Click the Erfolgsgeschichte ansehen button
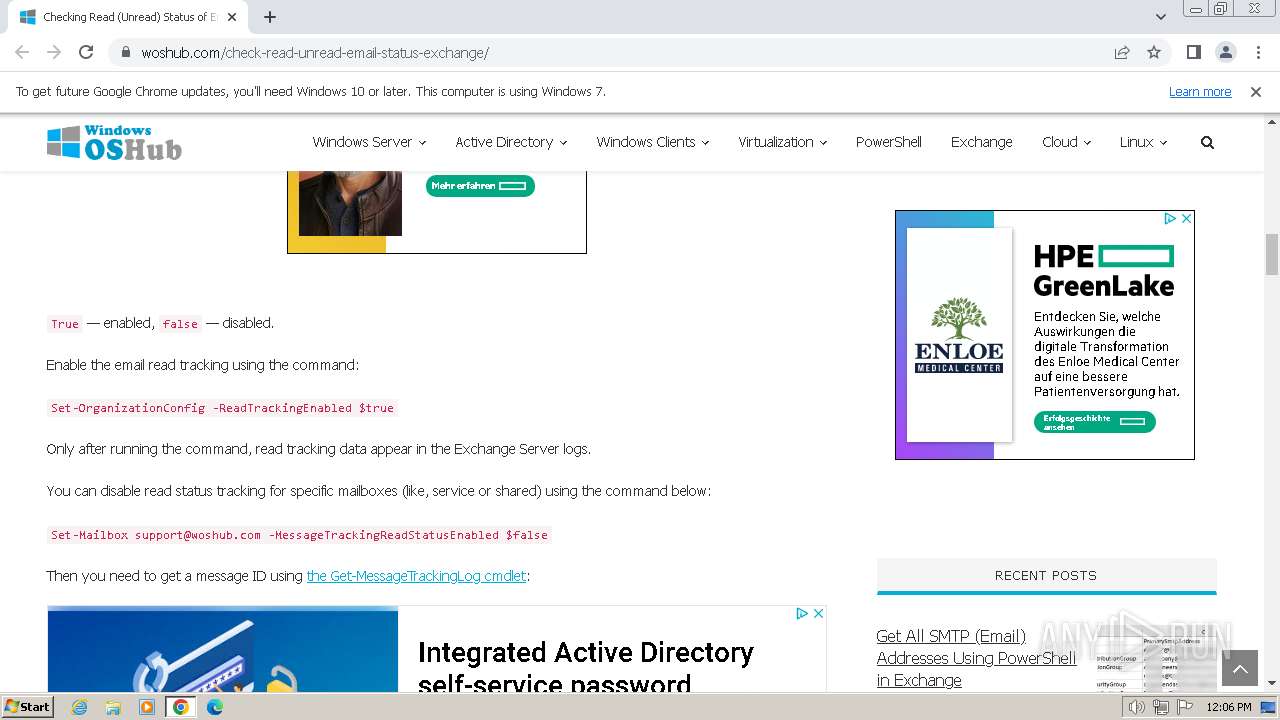The image size is (1280, 720). 1094,422
